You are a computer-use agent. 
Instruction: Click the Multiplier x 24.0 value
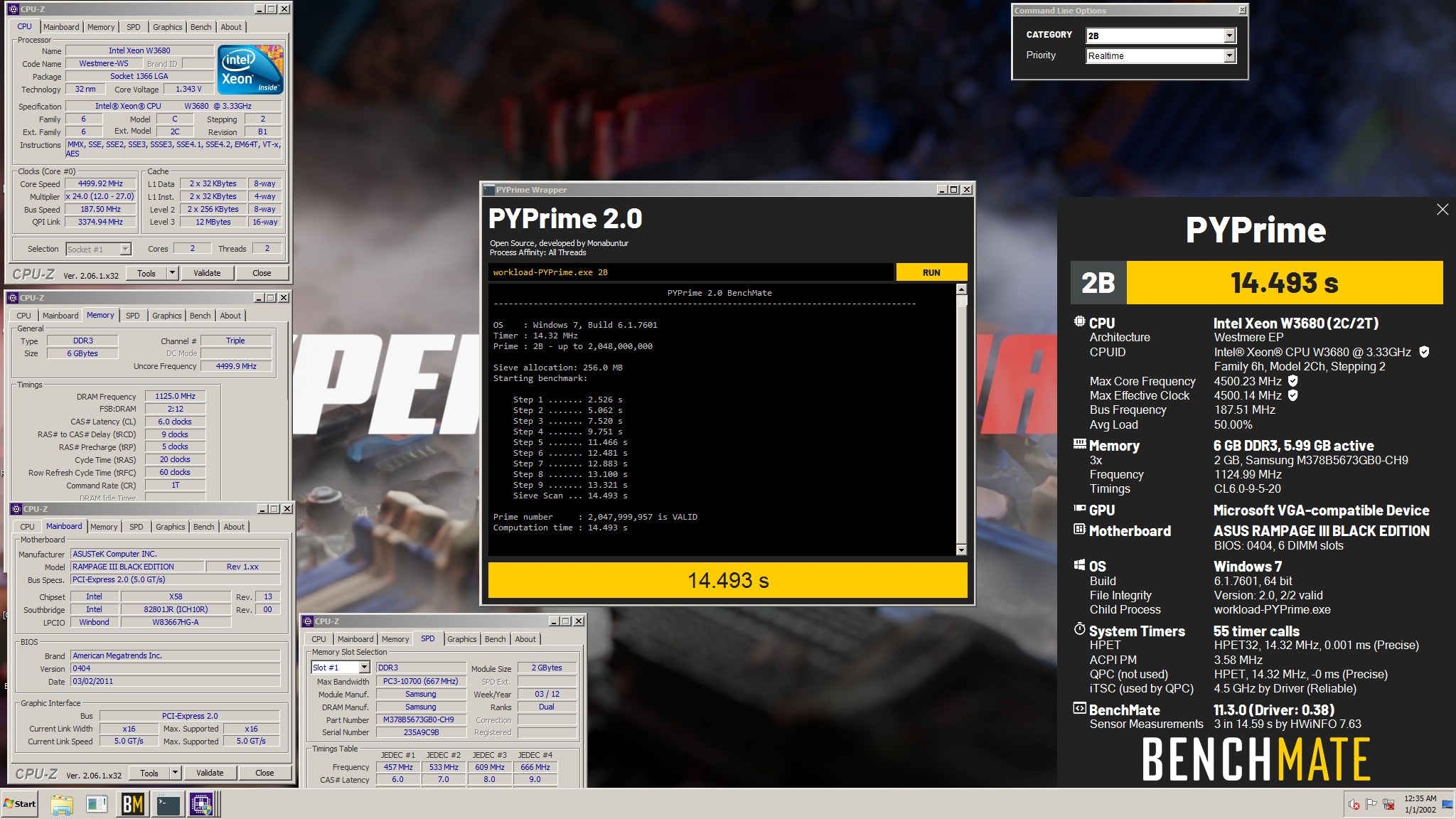(100, 196)
